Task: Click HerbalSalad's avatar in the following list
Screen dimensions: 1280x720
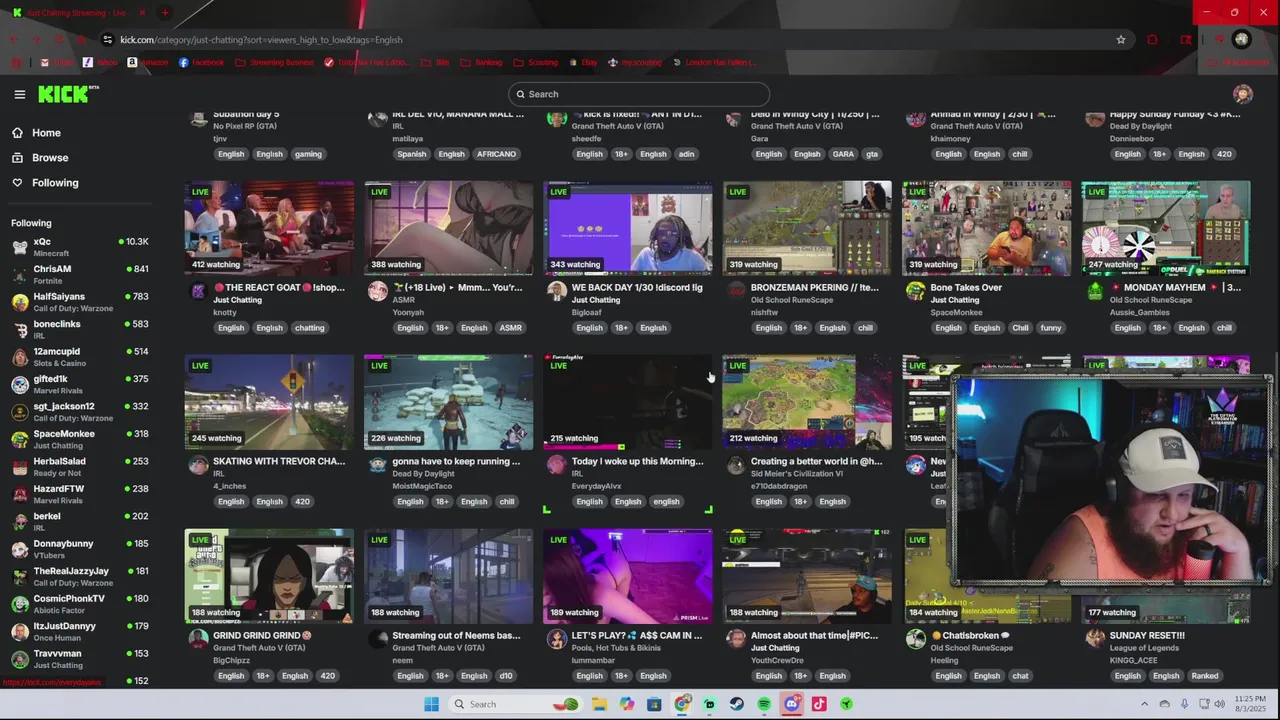Action: point(20,467)
